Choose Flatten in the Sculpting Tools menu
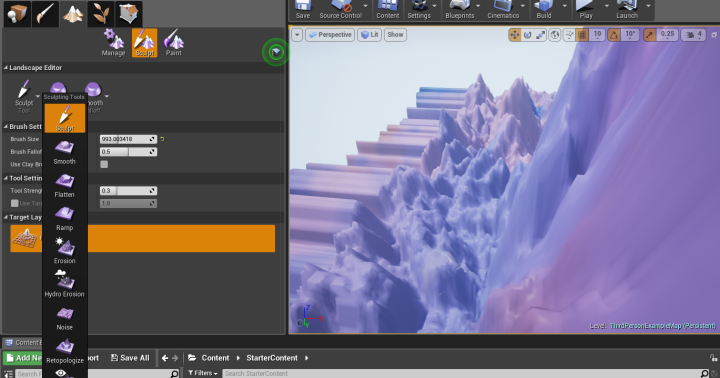 [x=64, y=185]
